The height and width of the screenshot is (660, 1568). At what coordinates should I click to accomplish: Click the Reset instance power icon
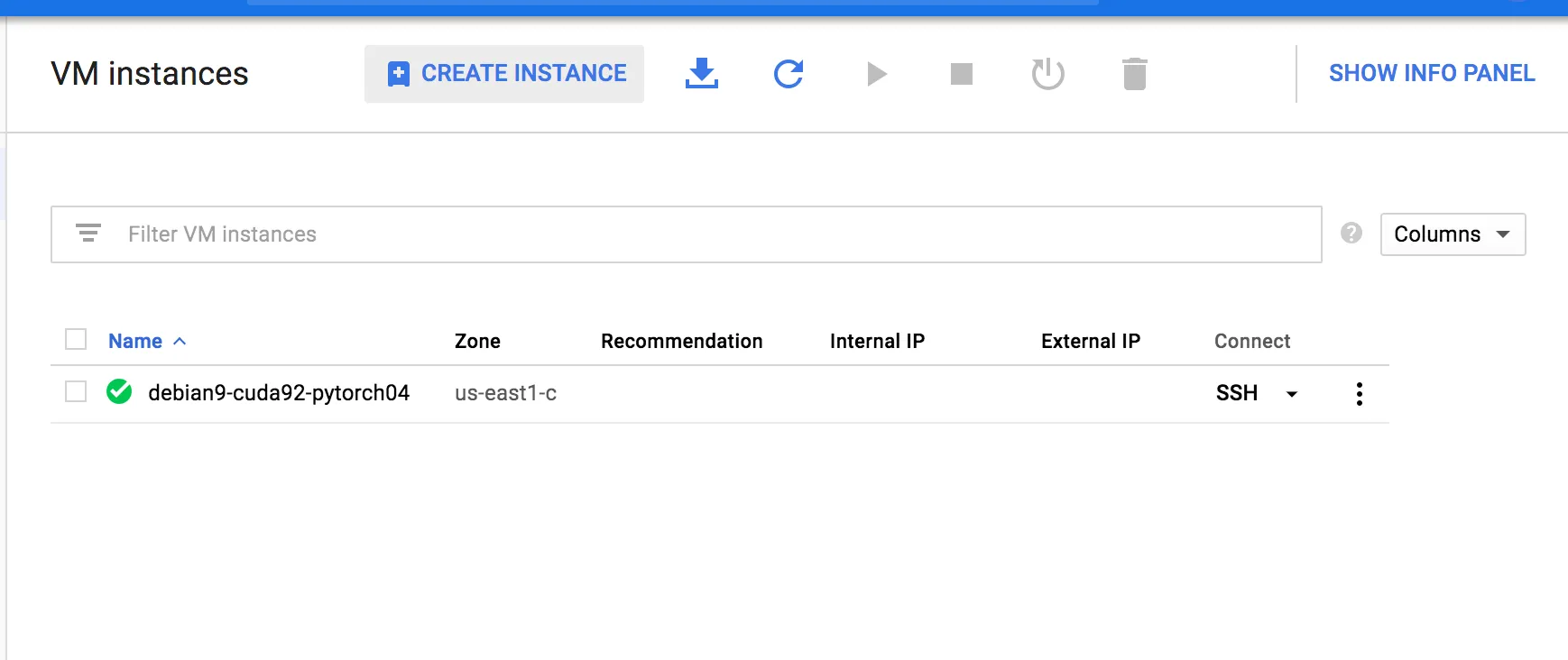(x=1048, y=74)
